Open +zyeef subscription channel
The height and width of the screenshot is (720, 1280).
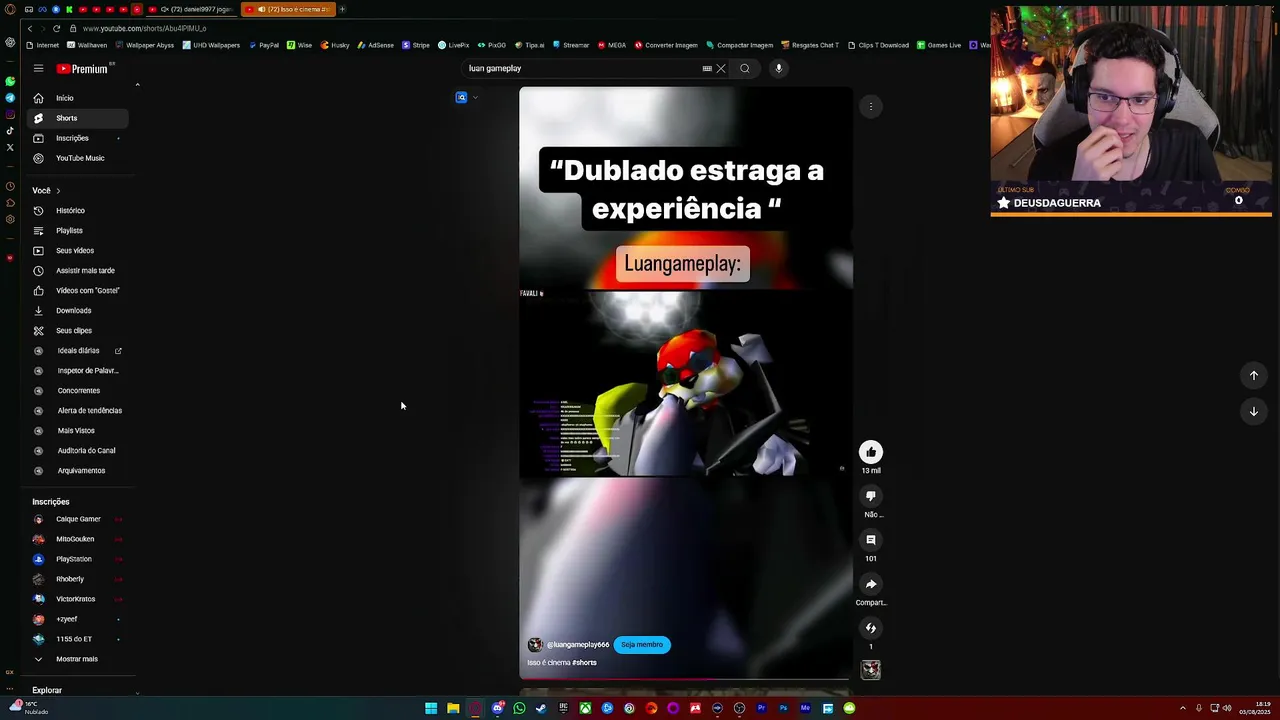click(x=78, y=619)
